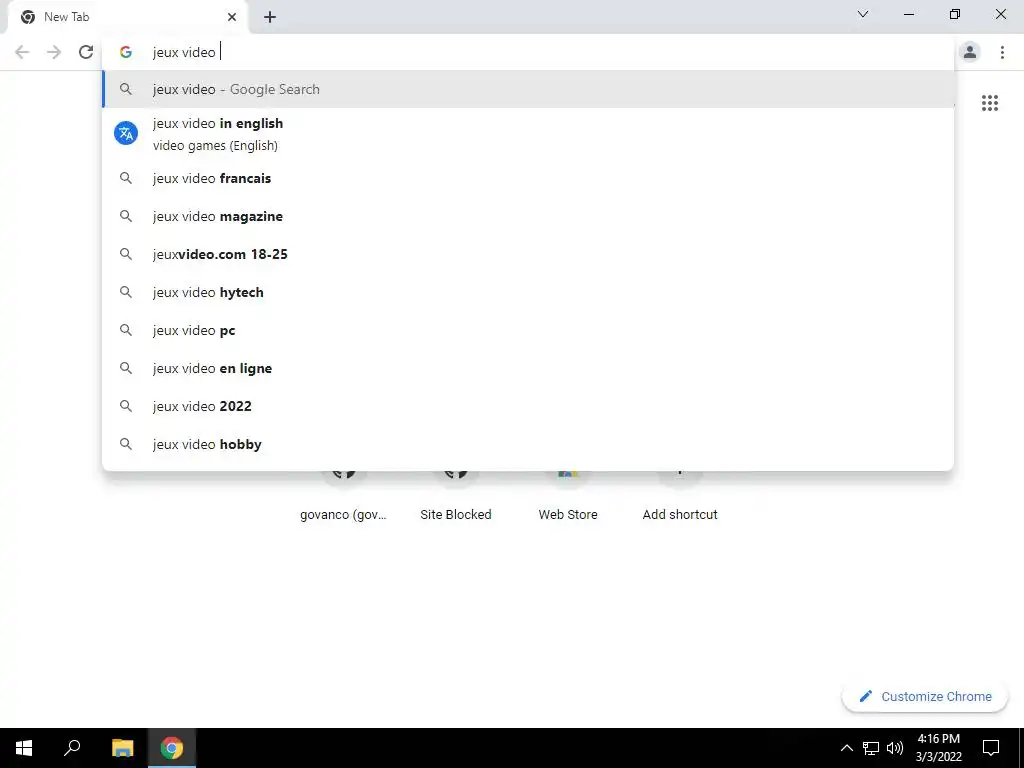Select 'jeux video - Google Search' suggestion

(x=528, y=89)
